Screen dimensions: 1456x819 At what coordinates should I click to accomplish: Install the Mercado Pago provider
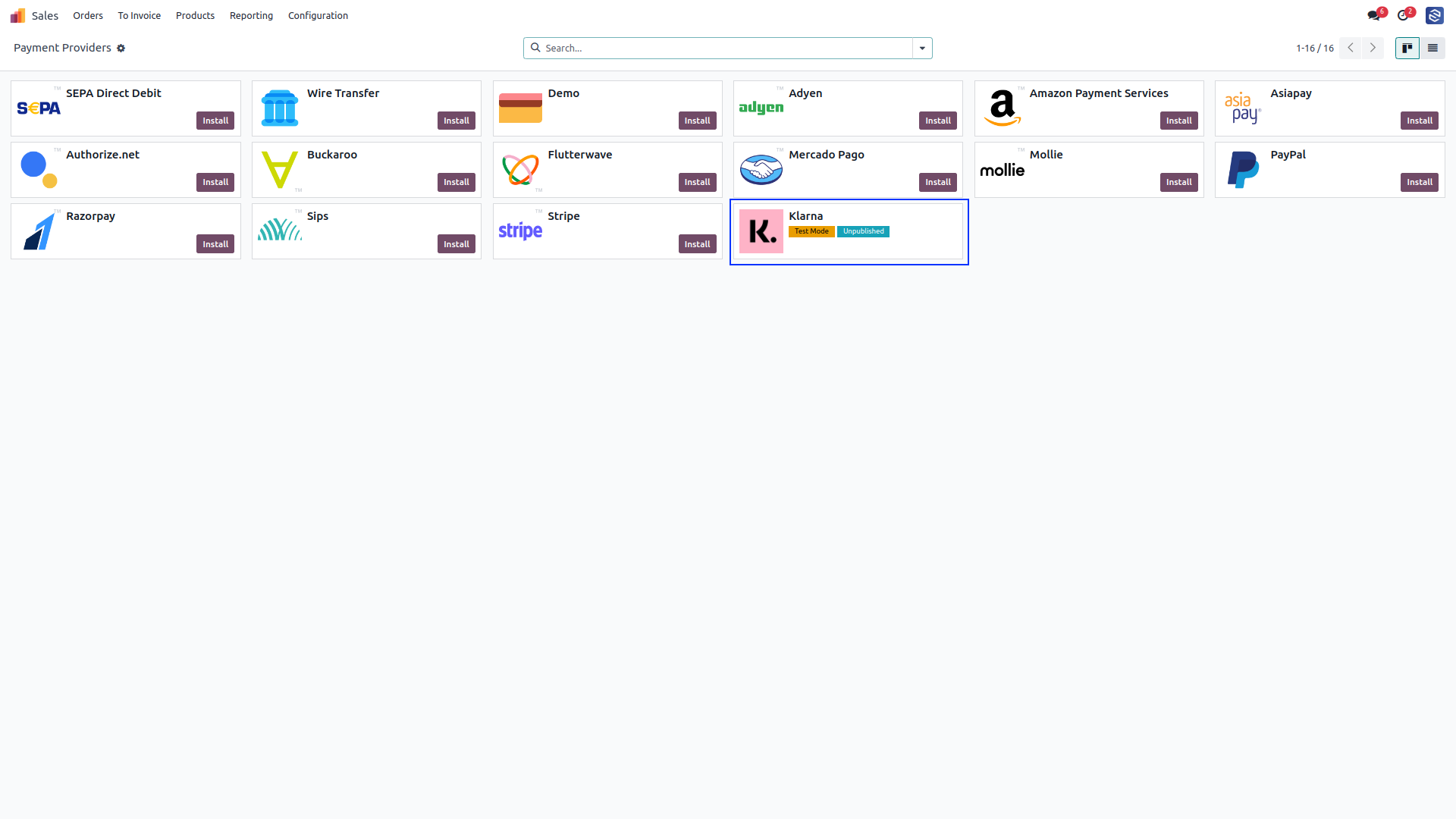coord(938,182)
